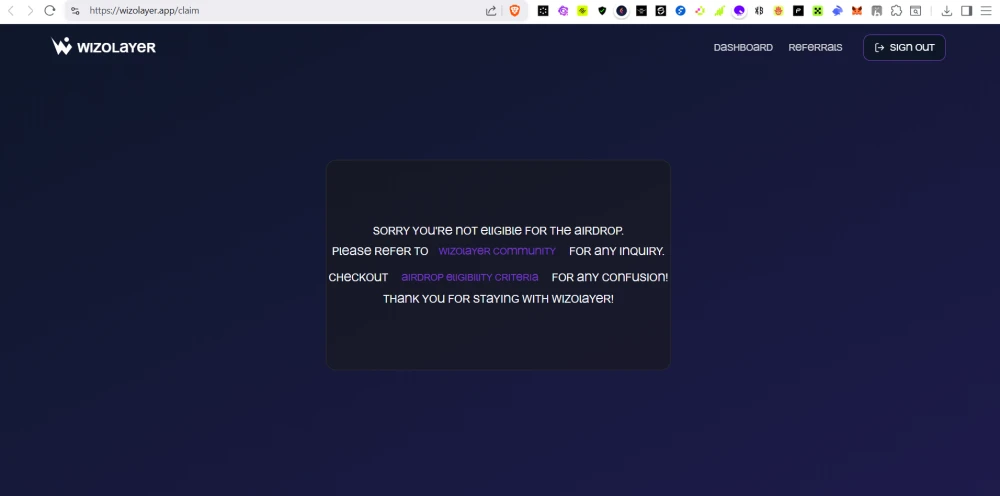
Task: Toggle the browser sidebar panel icon
Action: tap(966, 11)
